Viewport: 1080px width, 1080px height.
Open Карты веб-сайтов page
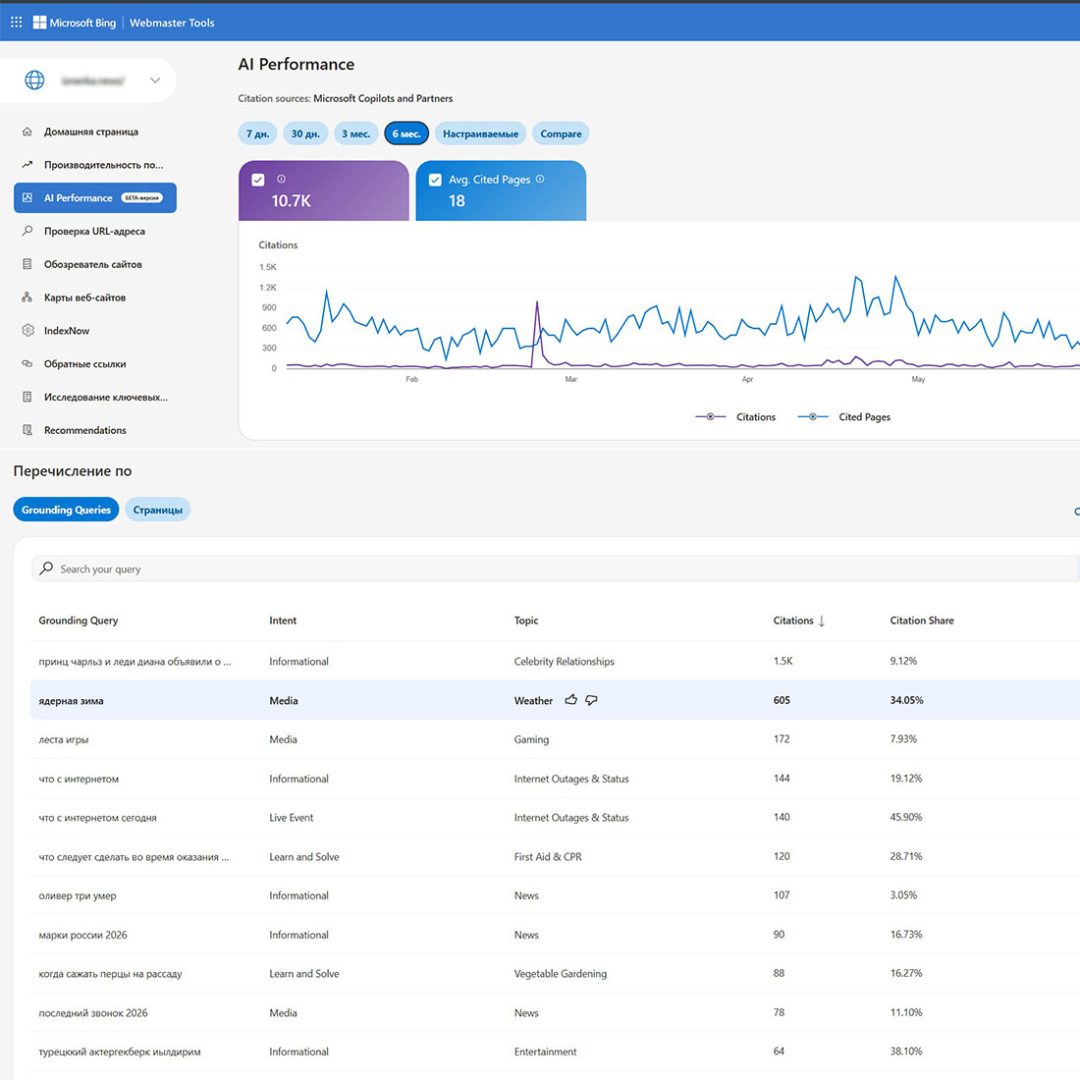(x=85, y=298)
